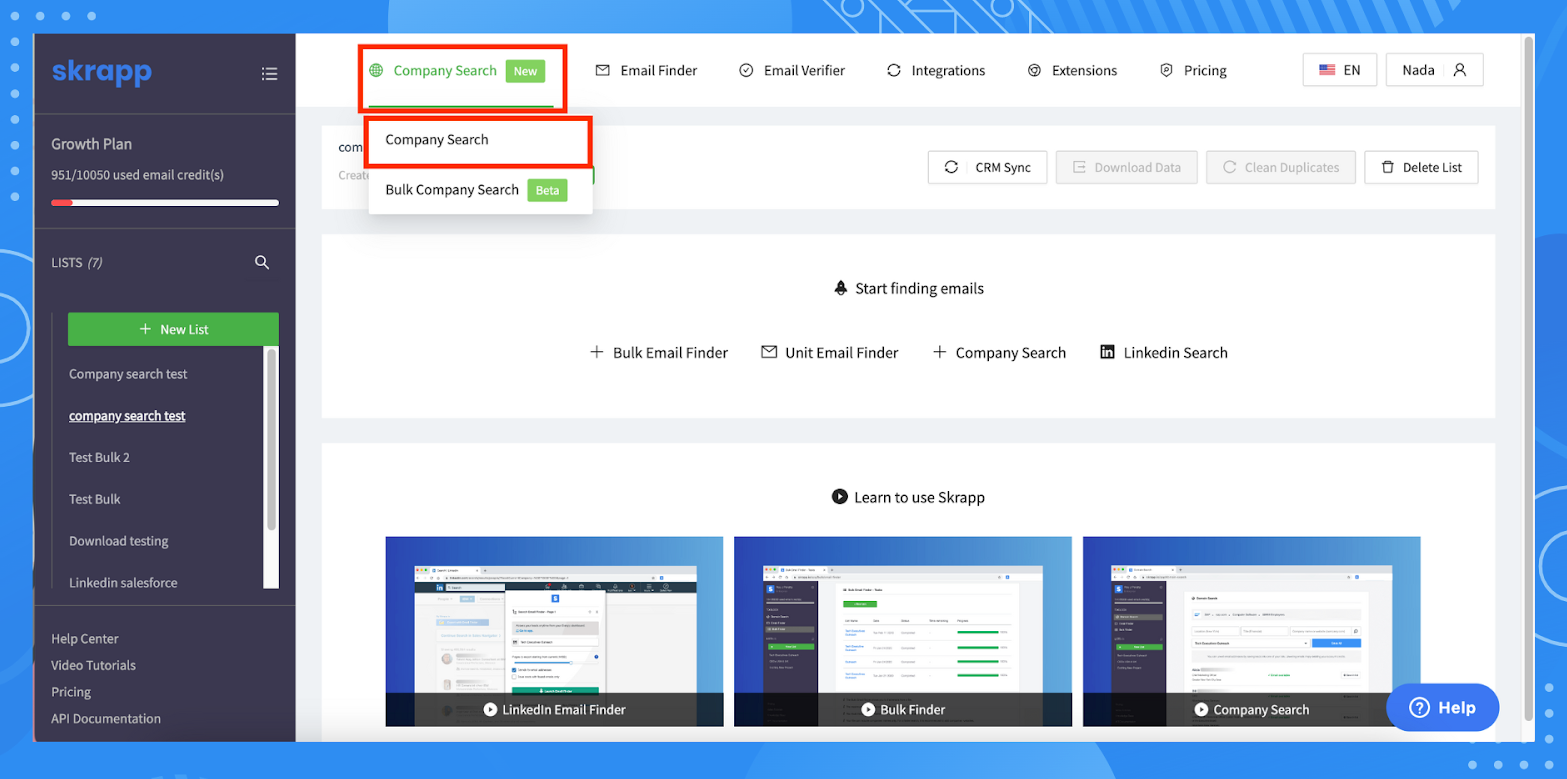Play the LinkedIn Email Finder video thumbnail
The width and height of the screenshot is (1567, 779).
[554, 631]
